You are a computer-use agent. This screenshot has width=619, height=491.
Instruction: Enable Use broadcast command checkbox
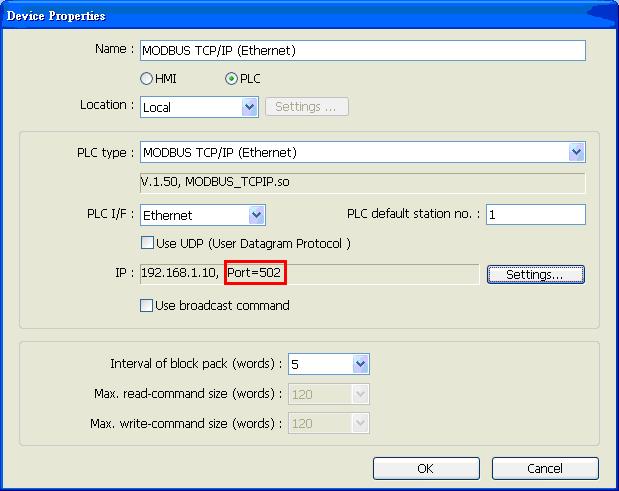[x=146, y=305]
